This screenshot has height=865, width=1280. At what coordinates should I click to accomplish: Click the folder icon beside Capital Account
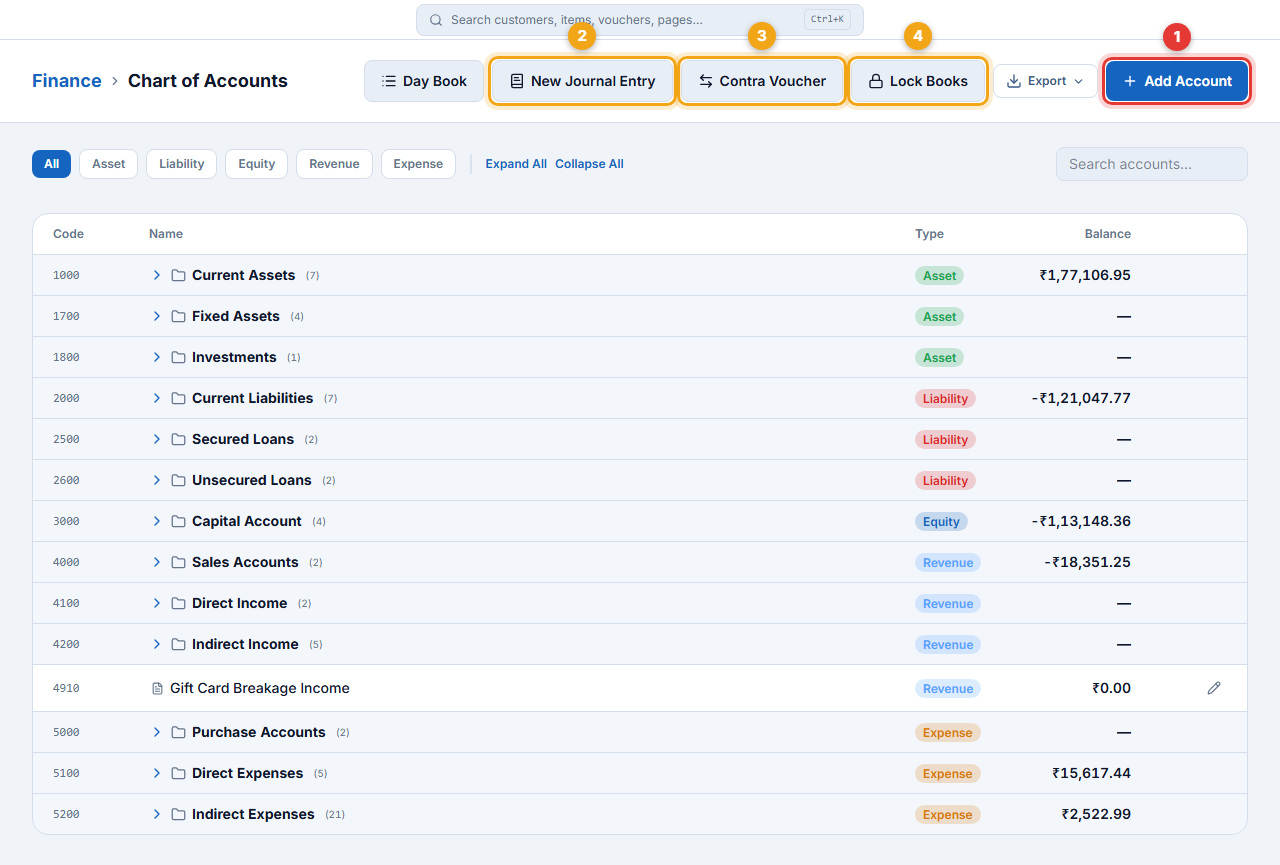tap(178, 521)
